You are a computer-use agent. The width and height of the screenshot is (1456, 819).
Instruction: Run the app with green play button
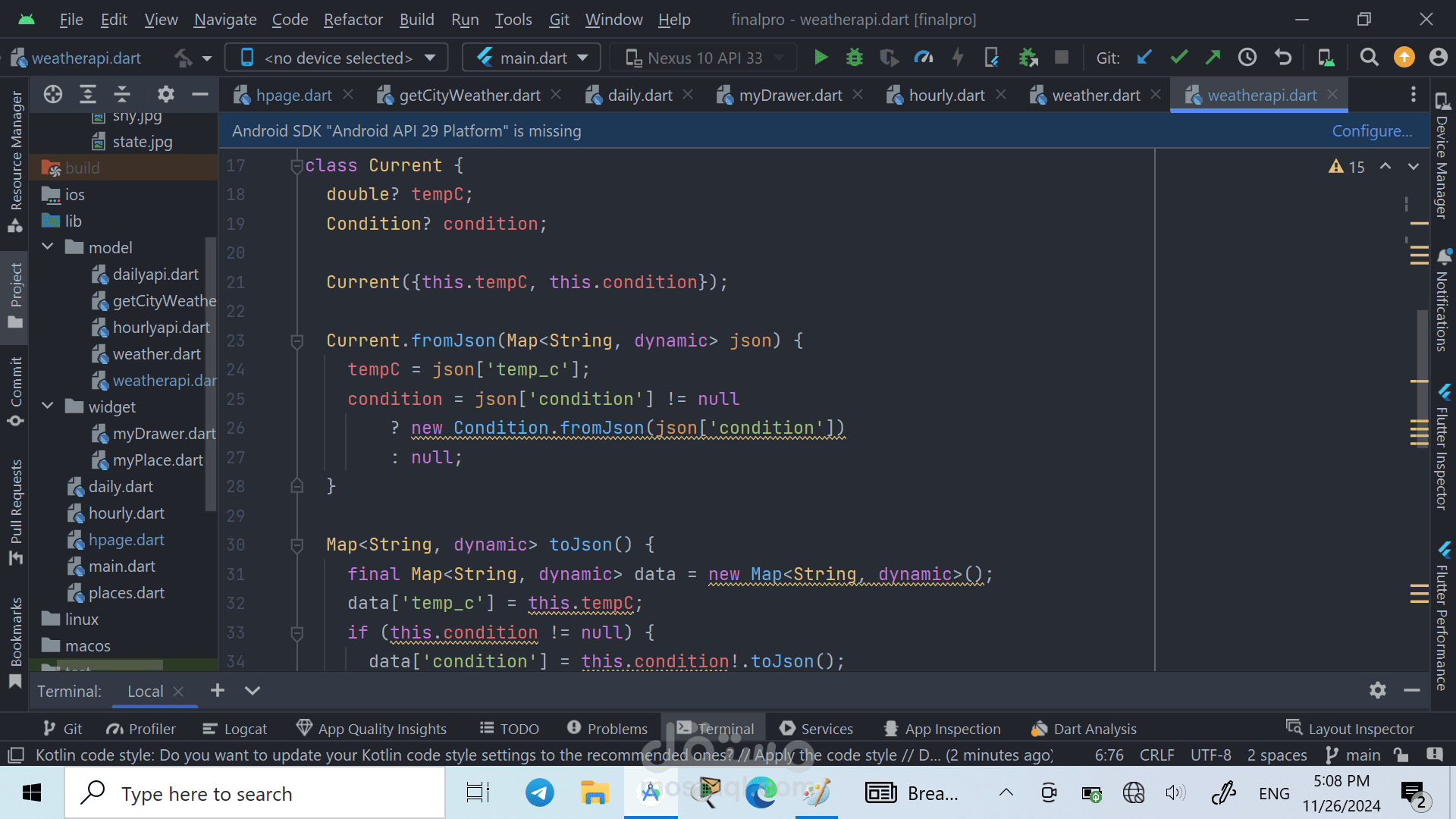[x=821, y=58]
